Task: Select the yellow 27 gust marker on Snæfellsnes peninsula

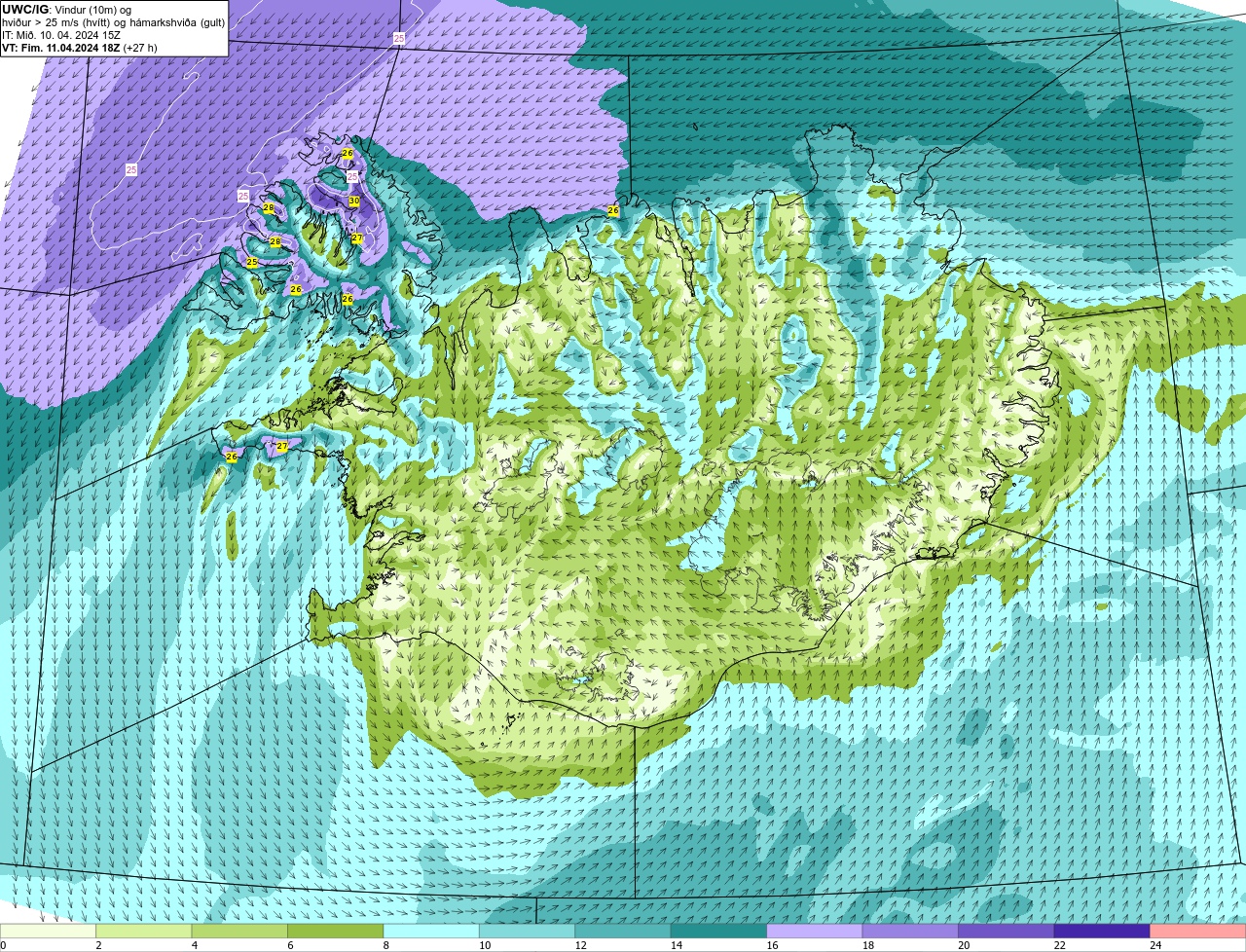Action: pos(282,447)
